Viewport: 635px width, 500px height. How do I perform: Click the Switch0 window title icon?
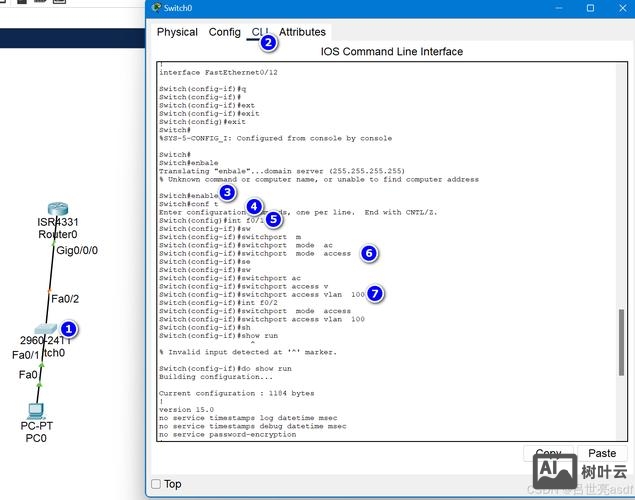point(155,8)
